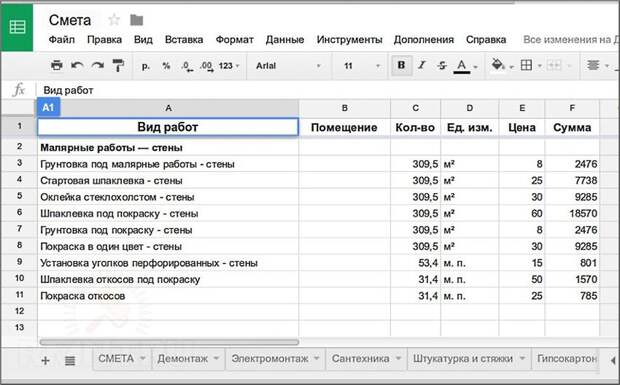This screenshot has height=385, width=620.
Task: Open font size 11 dropdown
Action: tap(361, 66)
